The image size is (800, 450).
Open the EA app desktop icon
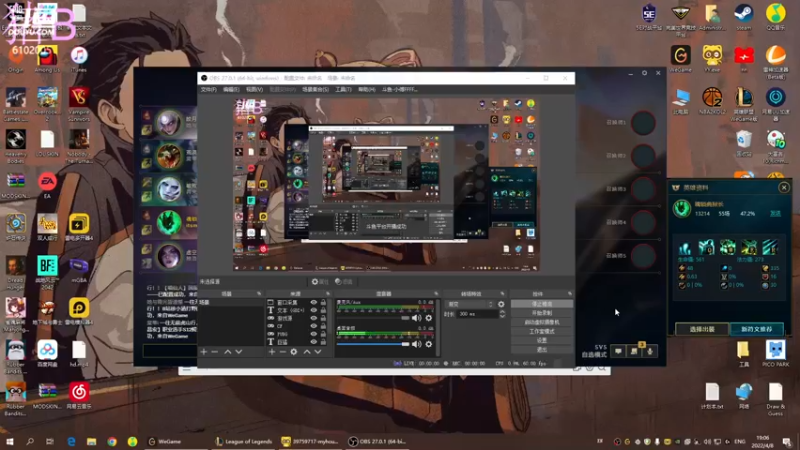click(47, 186)
